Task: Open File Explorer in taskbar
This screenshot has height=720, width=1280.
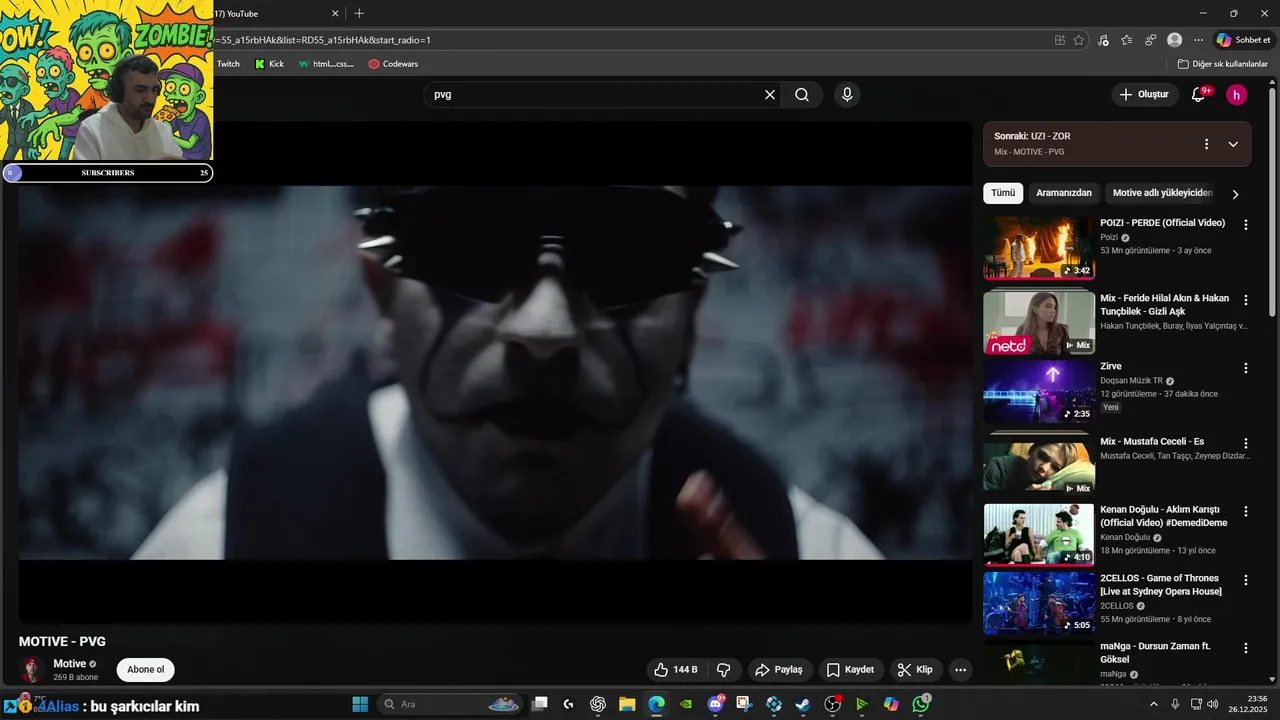Action: click(x=627, y=704)
